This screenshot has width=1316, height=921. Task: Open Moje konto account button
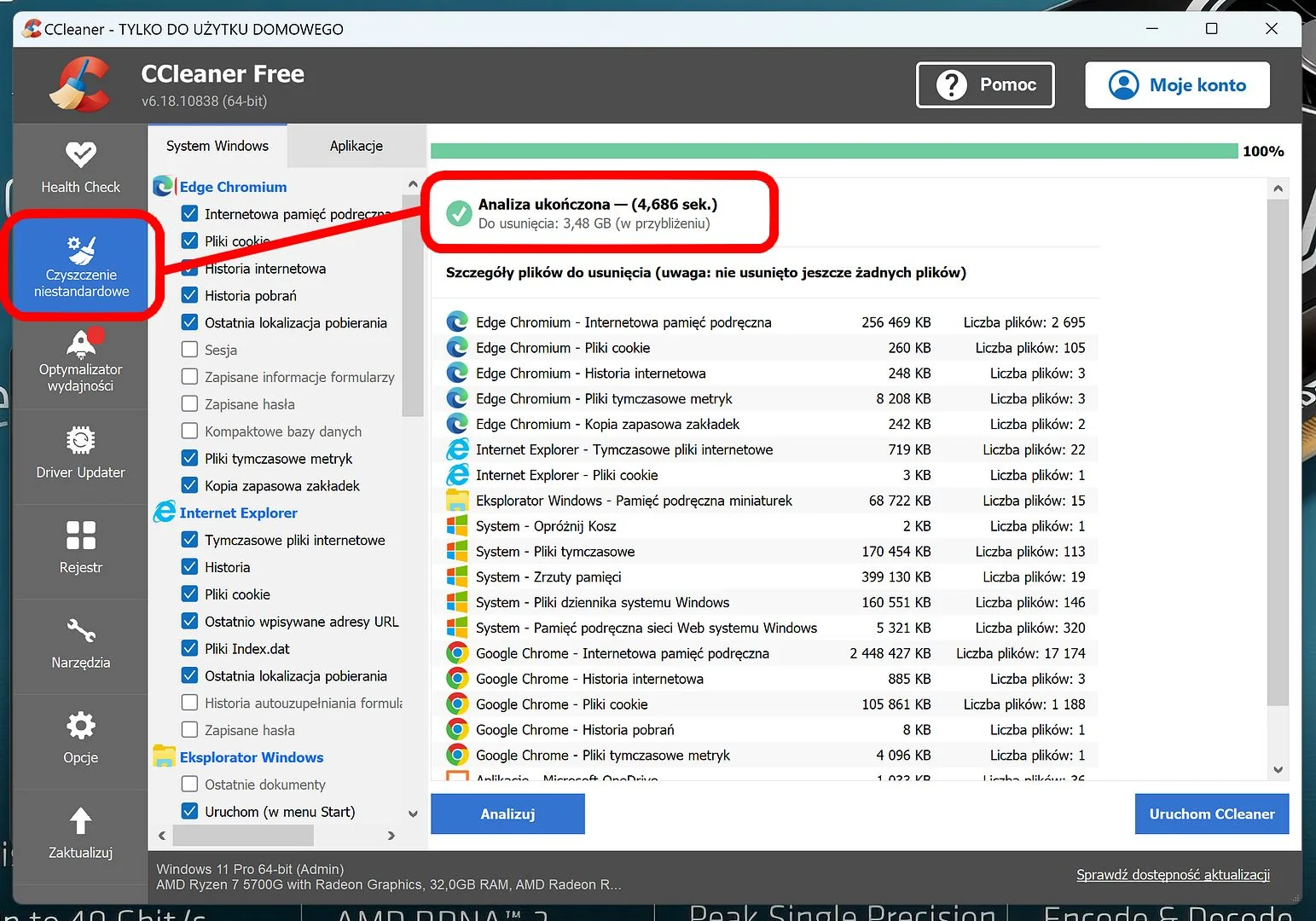coord(1177,84)
